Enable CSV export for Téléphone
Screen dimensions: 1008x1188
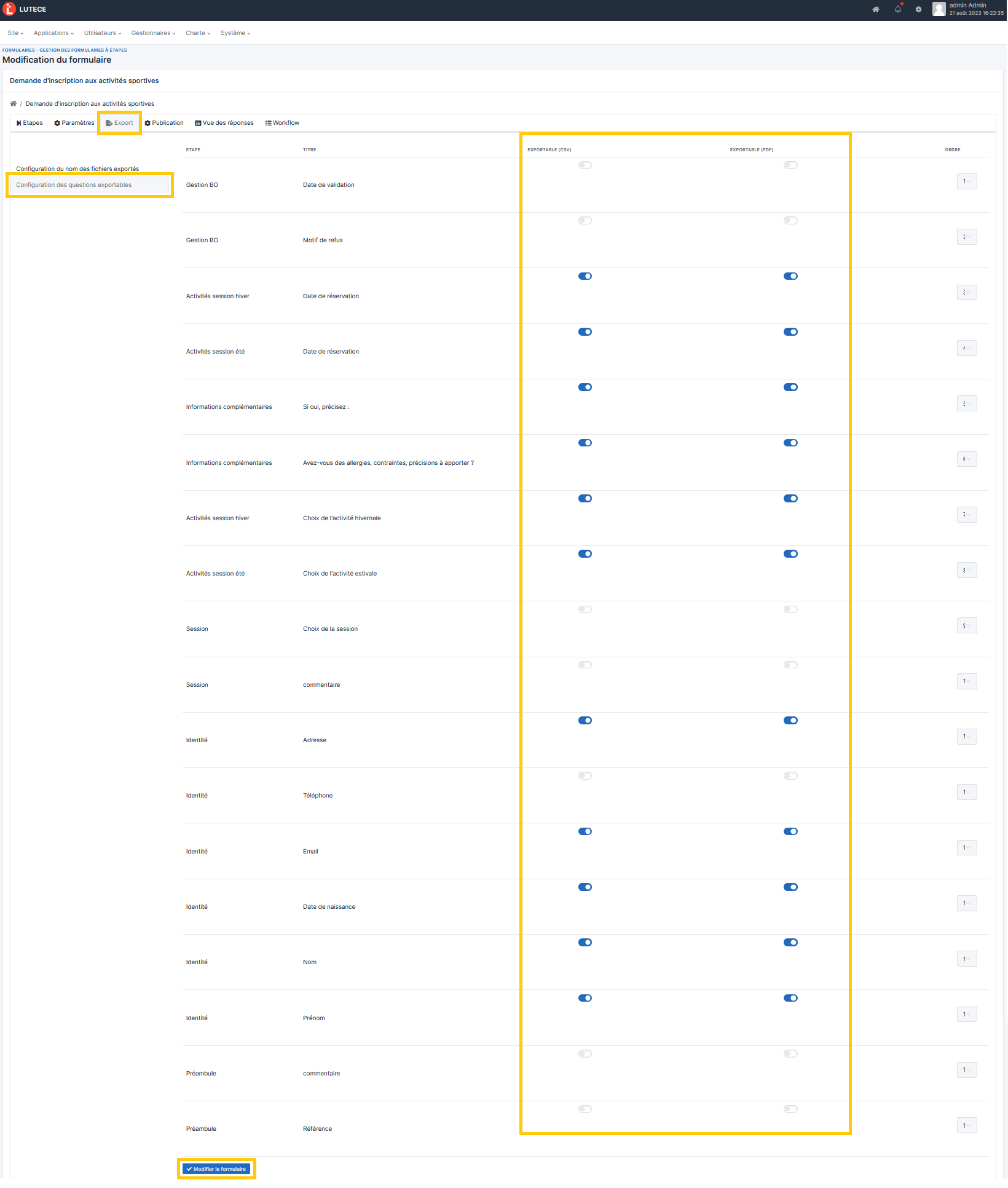tap(585, 776)
